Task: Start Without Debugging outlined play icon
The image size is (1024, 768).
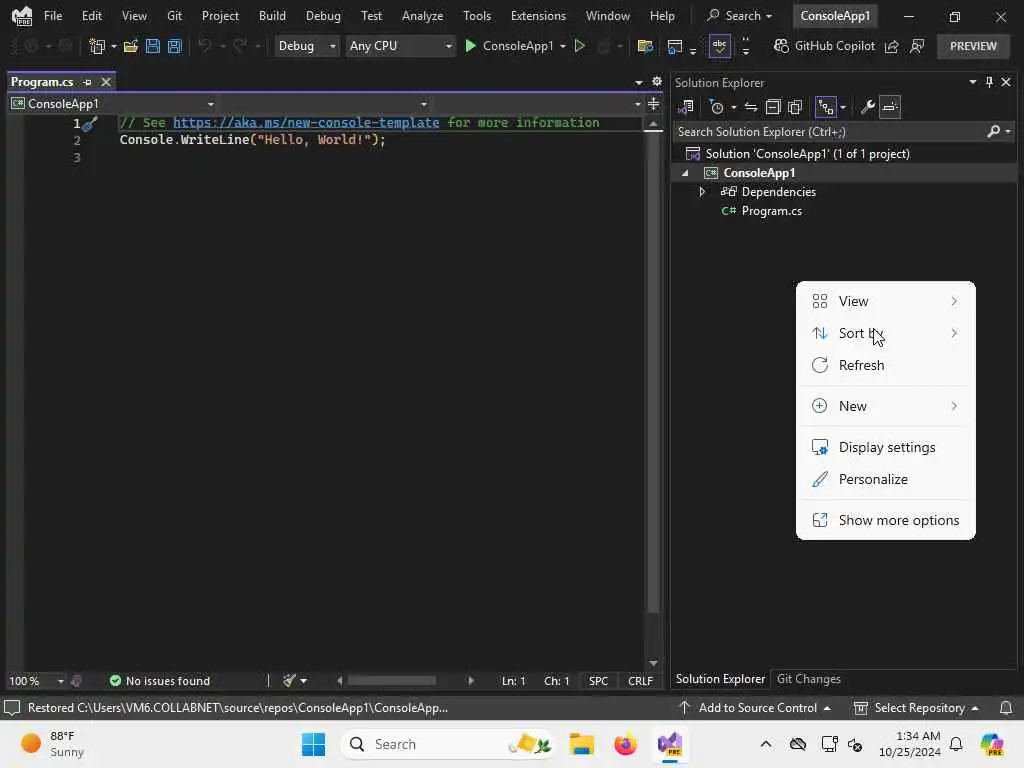Action: pyautogui.click(x=579, y=46)
